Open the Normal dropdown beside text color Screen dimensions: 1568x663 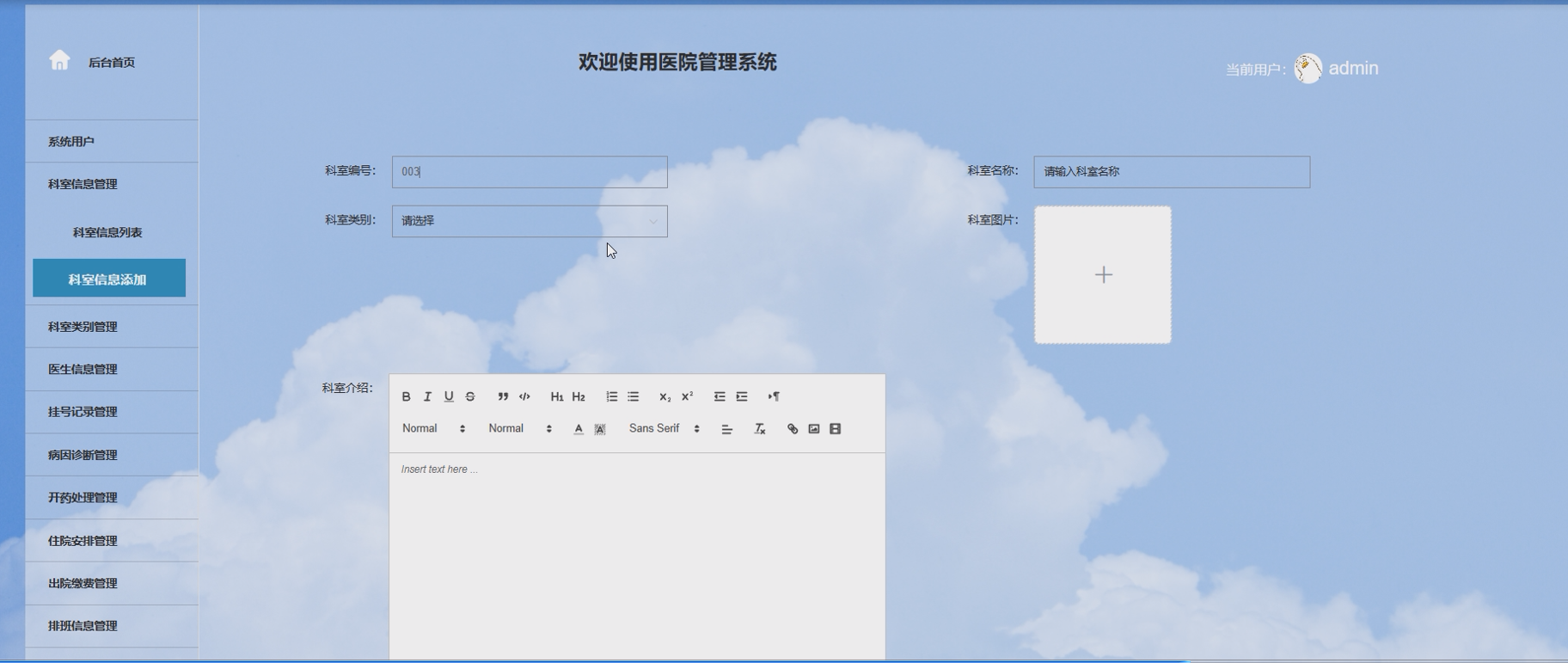click(x=520, y=428)
